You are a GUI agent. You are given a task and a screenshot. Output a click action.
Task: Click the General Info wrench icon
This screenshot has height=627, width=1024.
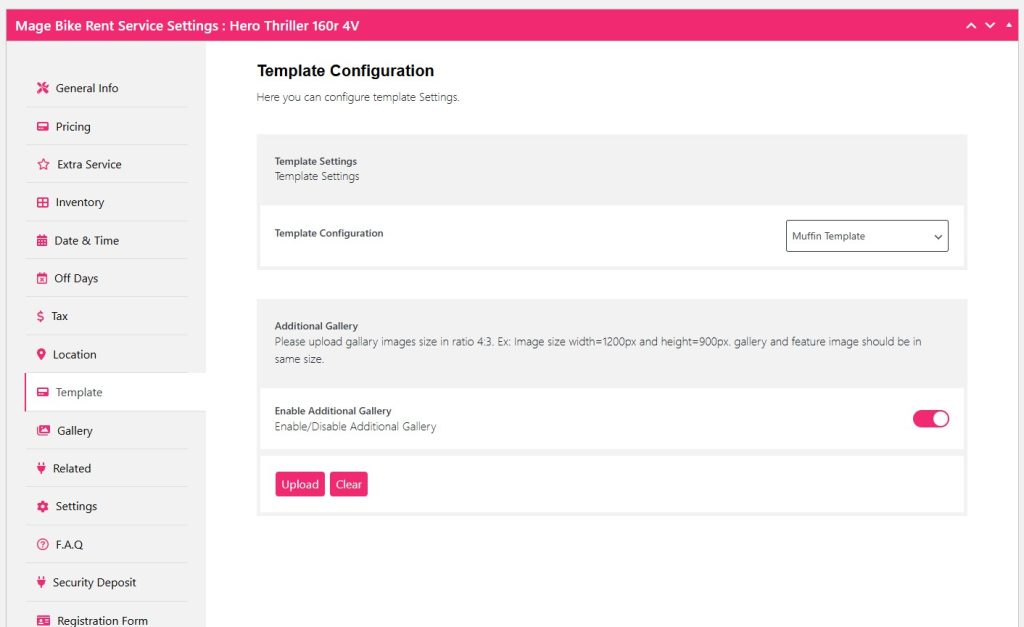pos(42,88)
